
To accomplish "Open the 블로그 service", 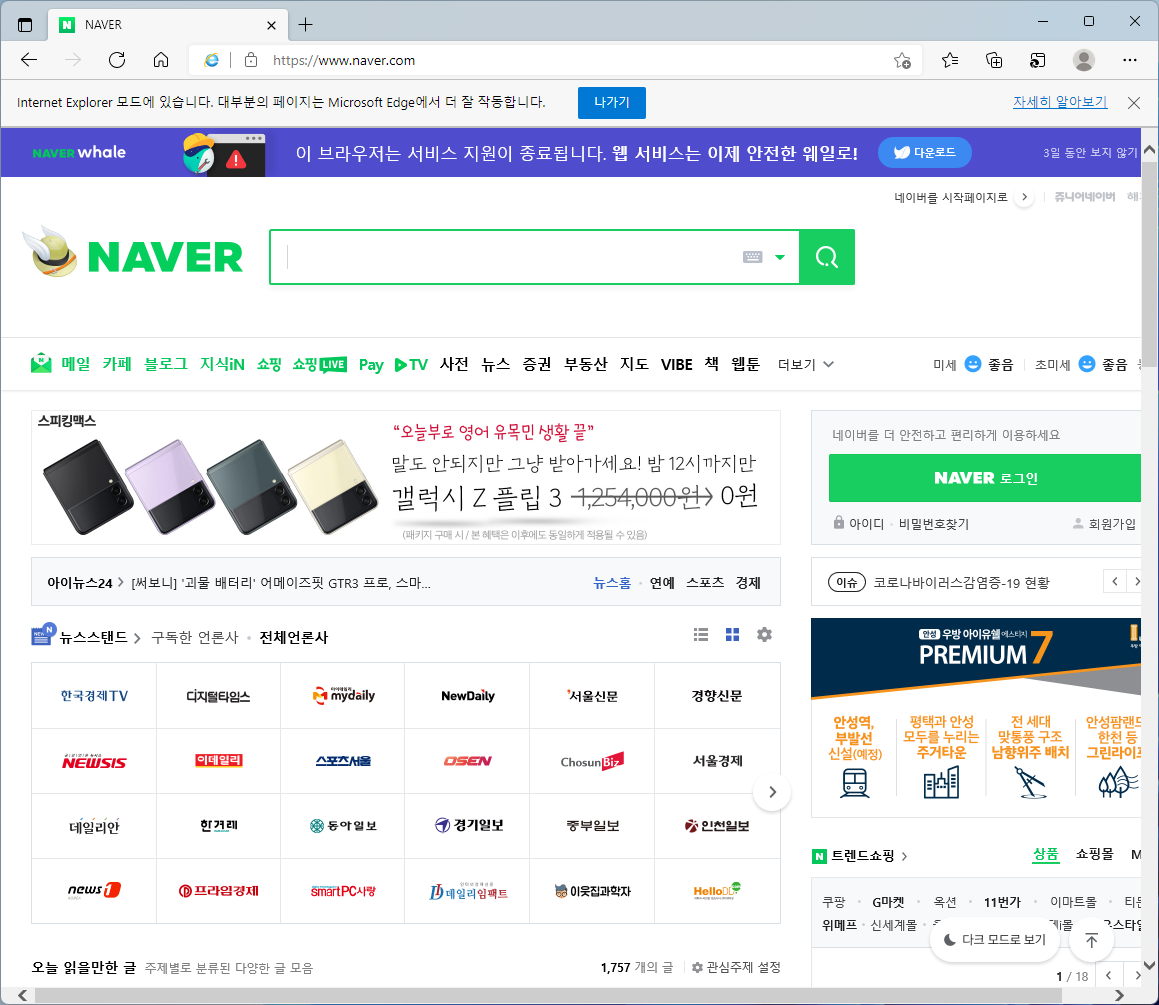I will pos(166,364).
